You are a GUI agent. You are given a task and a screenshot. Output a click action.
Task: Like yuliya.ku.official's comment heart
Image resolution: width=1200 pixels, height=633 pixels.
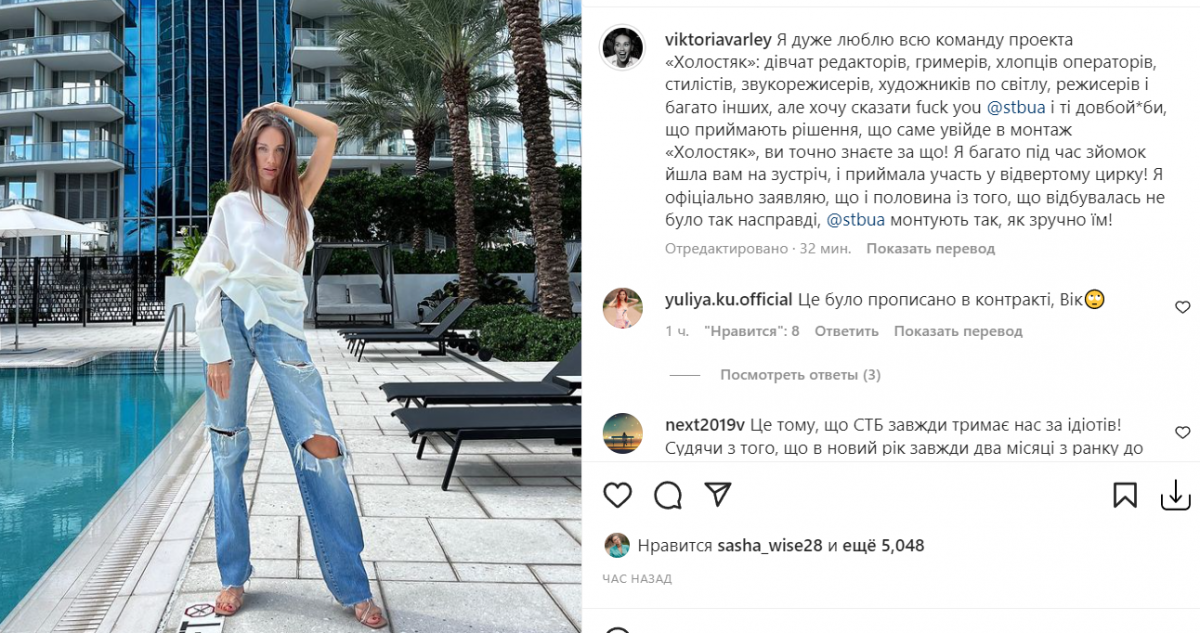1182,307
